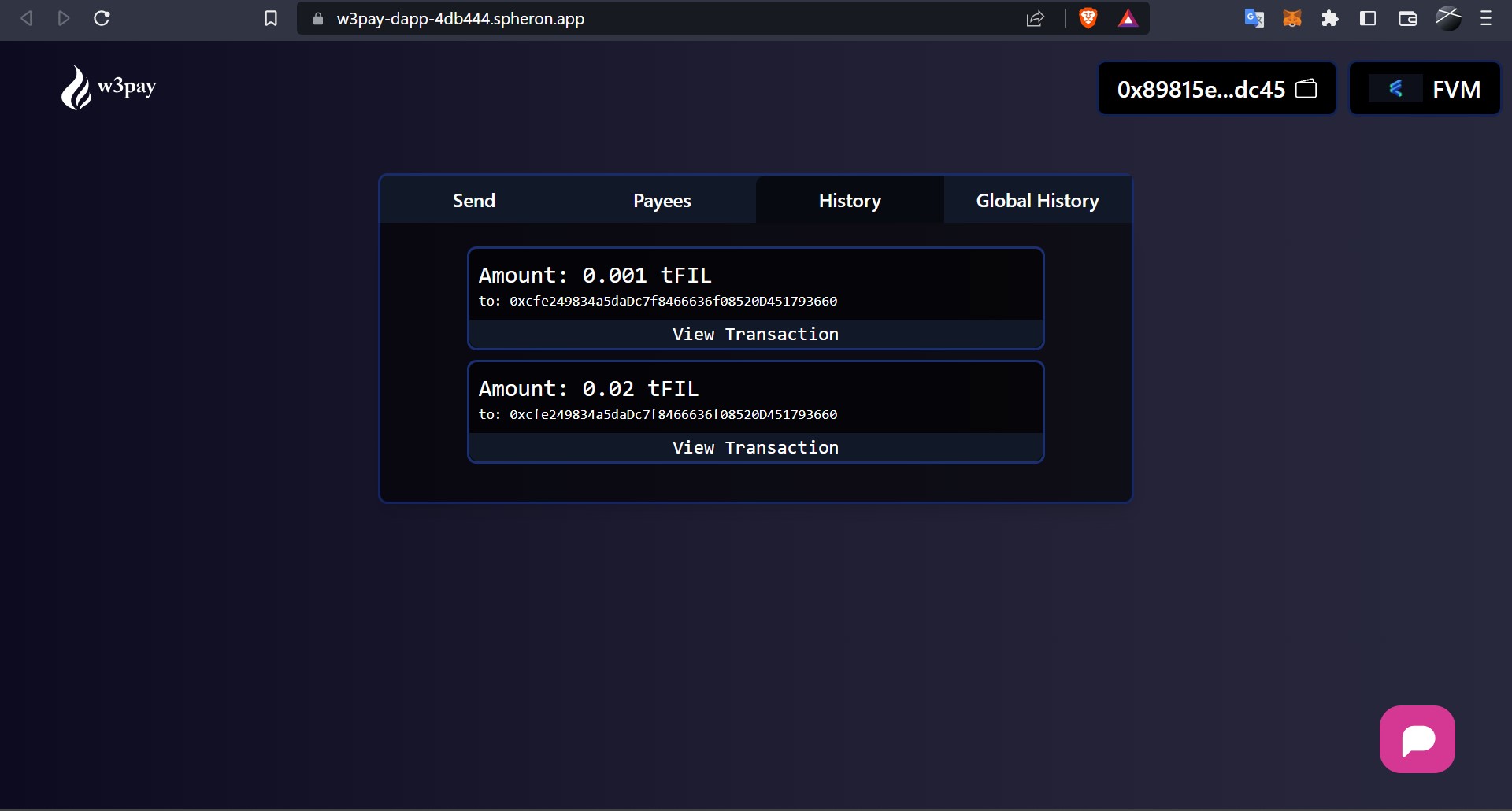
Task: Share the page using the share icon
Action: [1036, 18]
